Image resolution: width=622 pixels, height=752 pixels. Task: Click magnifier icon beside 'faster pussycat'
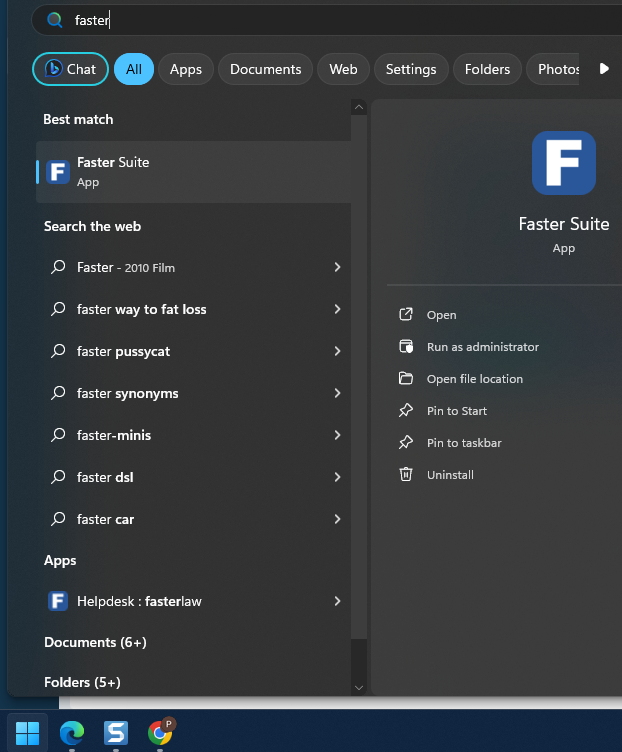pos(58,351)
